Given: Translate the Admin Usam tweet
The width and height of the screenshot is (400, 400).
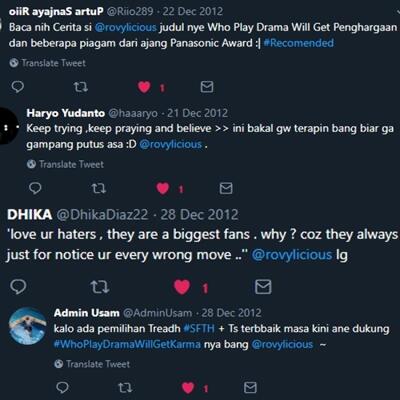Looking at the screenshot, I should 92,364.
